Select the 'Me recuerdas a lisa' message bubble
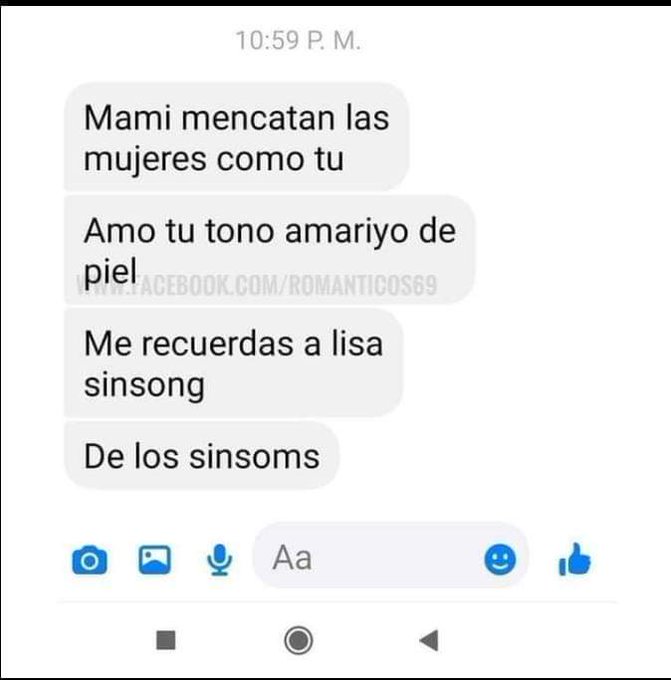 coord(233,363)
